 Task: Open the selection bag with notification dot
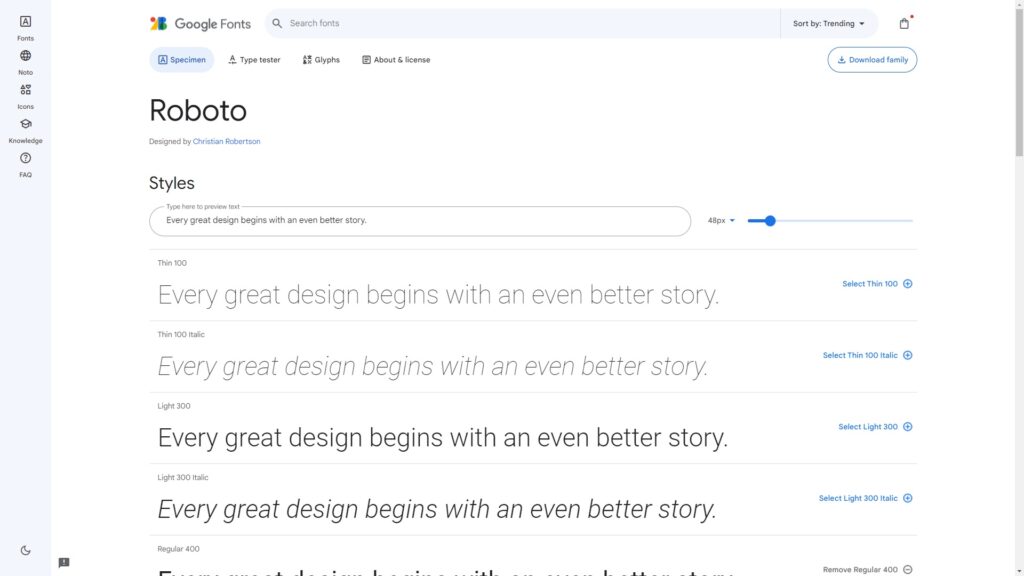tap(904, 22)
